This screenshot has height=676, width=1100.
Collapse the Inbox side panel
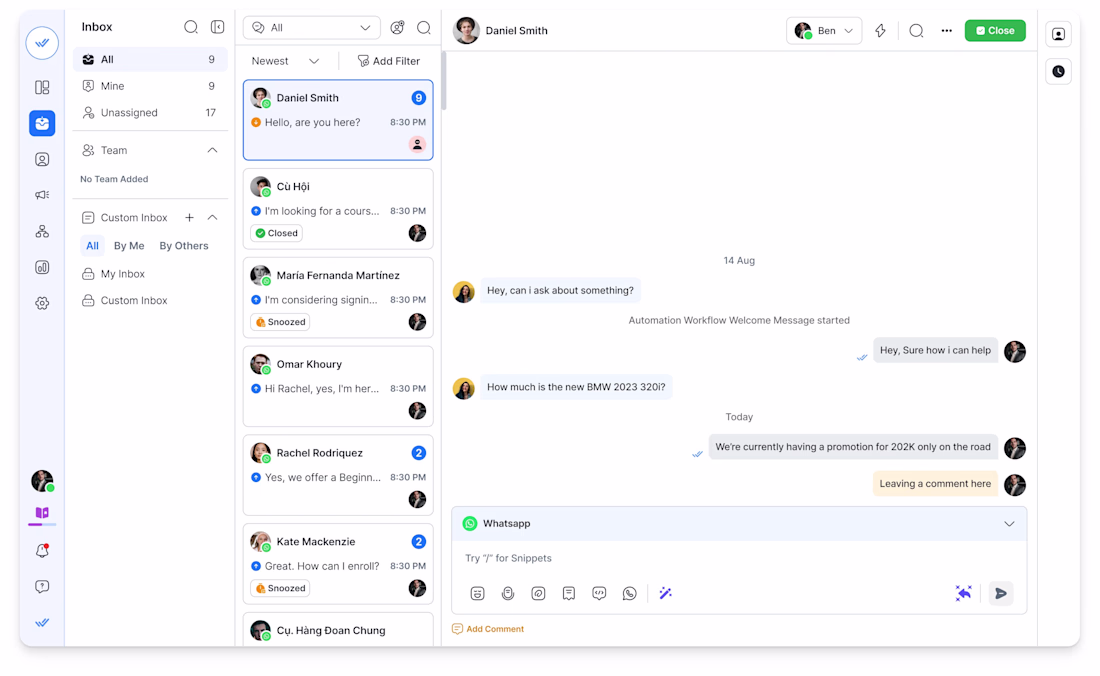pyautogui.click(x=217, y=27)
